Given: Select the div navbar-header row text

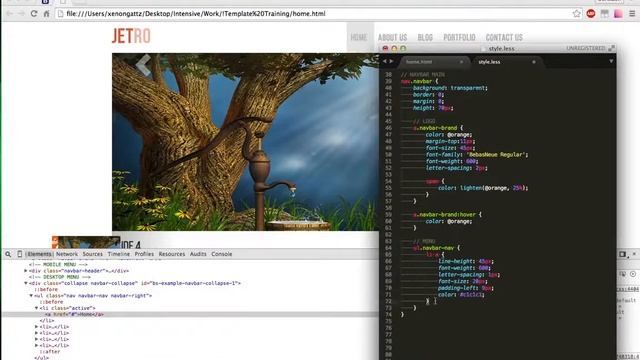Looking at the screenshot, I should [x=78, y=271].
